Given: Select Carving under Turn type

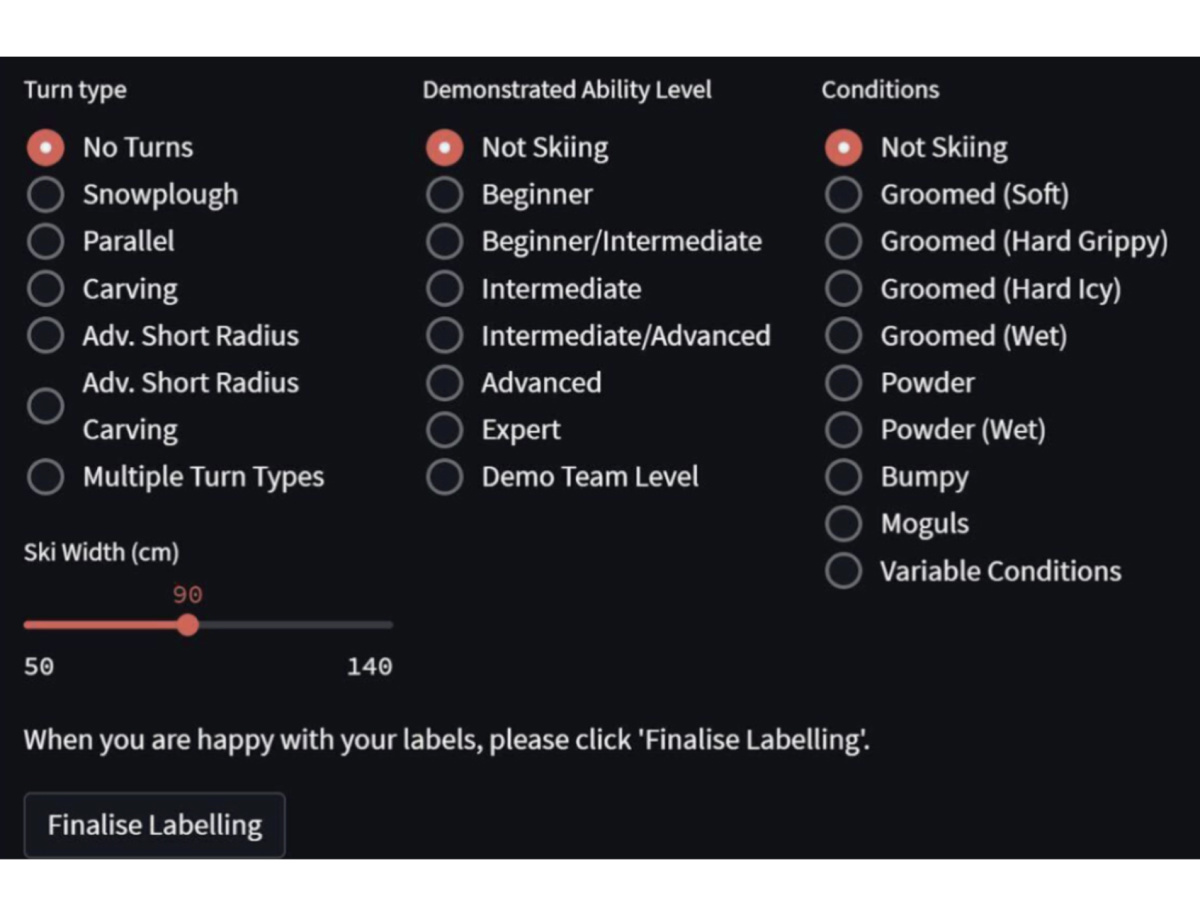Looking at the screenshot, I should point(45,289).
